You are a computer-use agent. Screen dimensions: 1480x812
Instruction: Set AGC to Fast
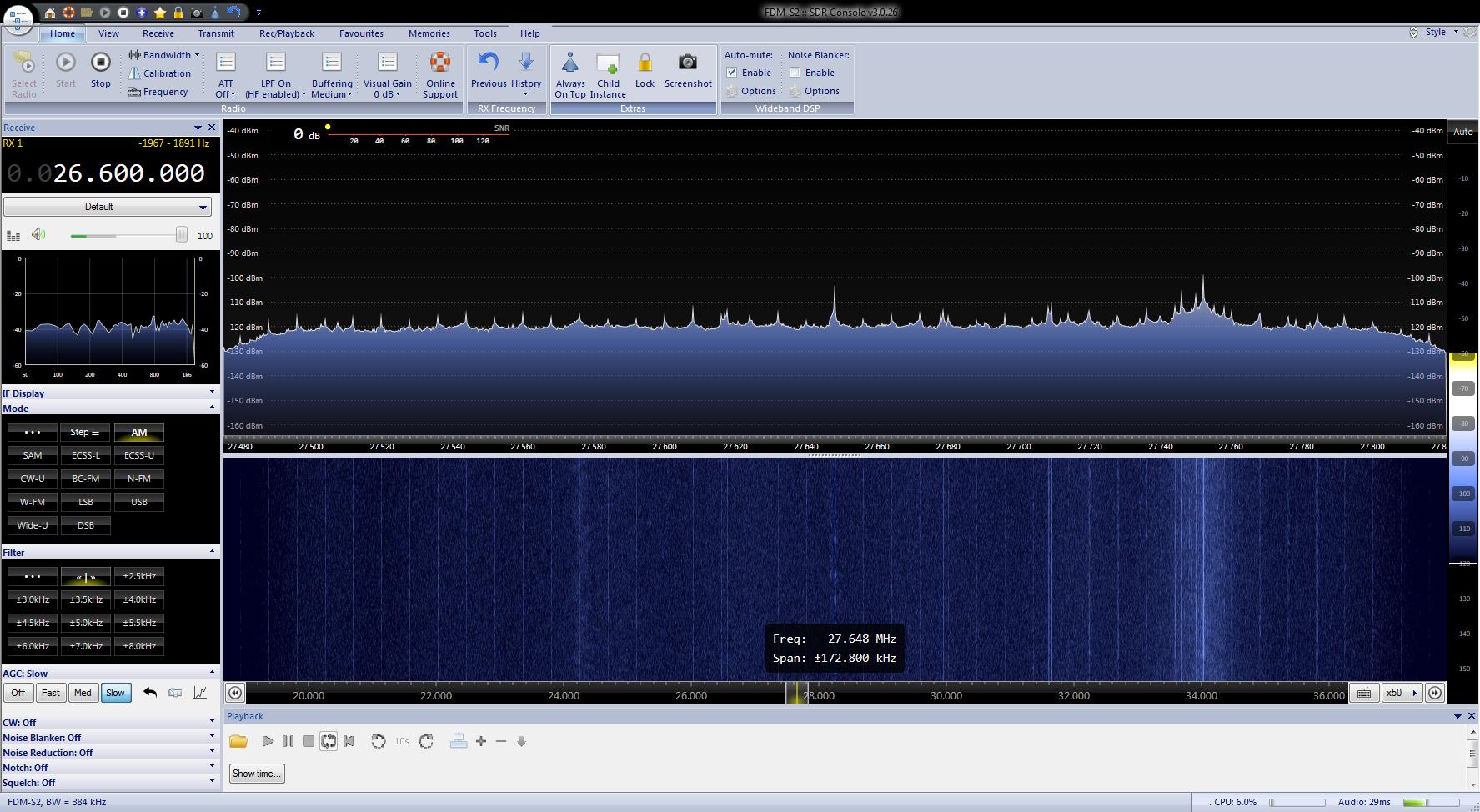[x=51, y=693]
